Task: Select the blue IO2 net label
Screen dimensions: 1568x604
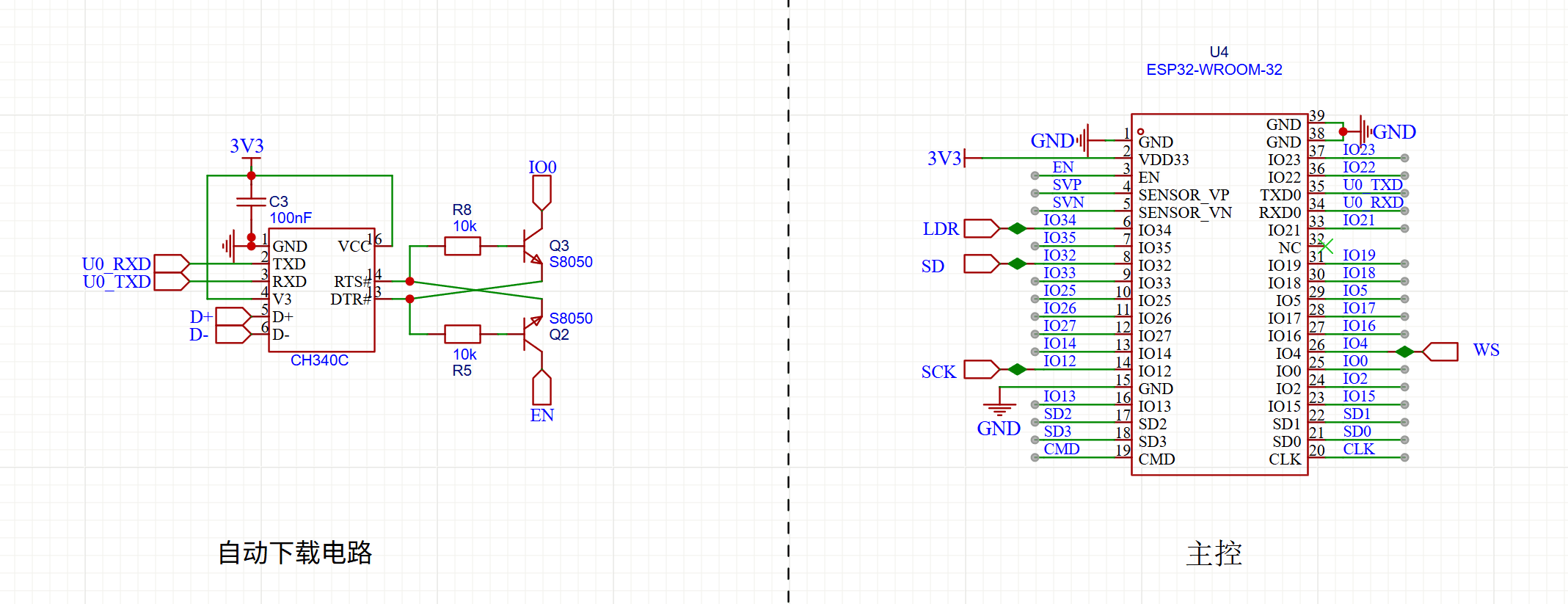Action: pyautogui.click(x=1355, y=379)
